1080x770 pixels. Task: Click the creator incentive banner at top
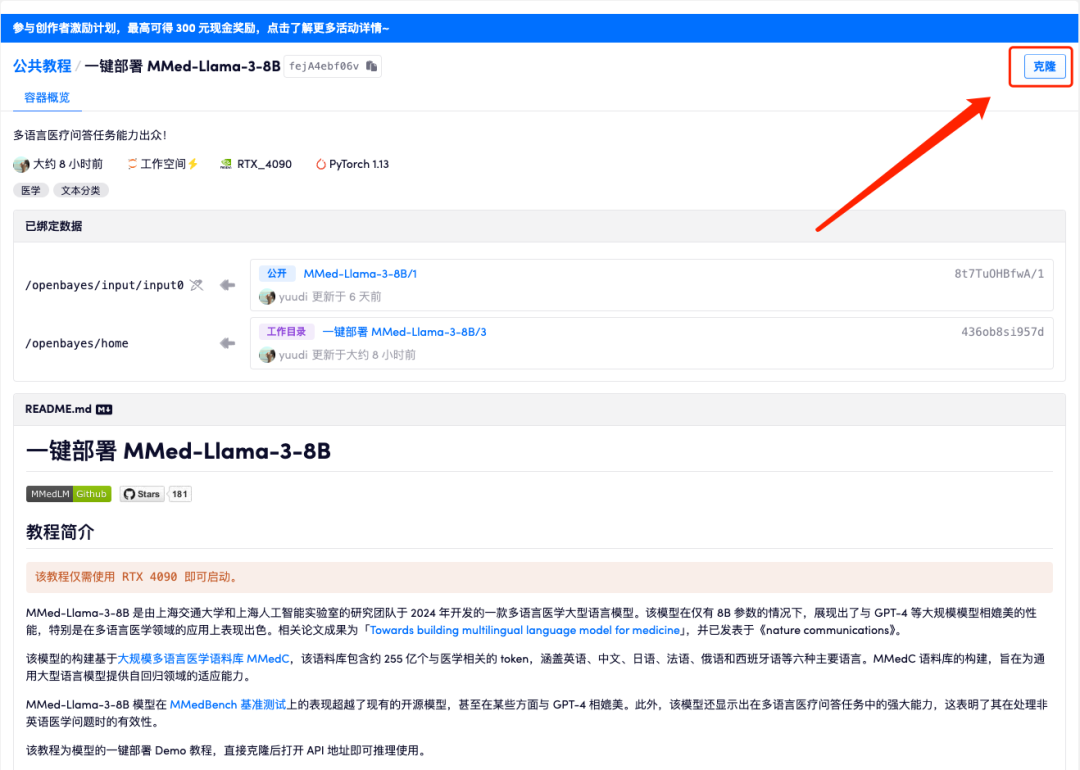(x=201, y=28)
